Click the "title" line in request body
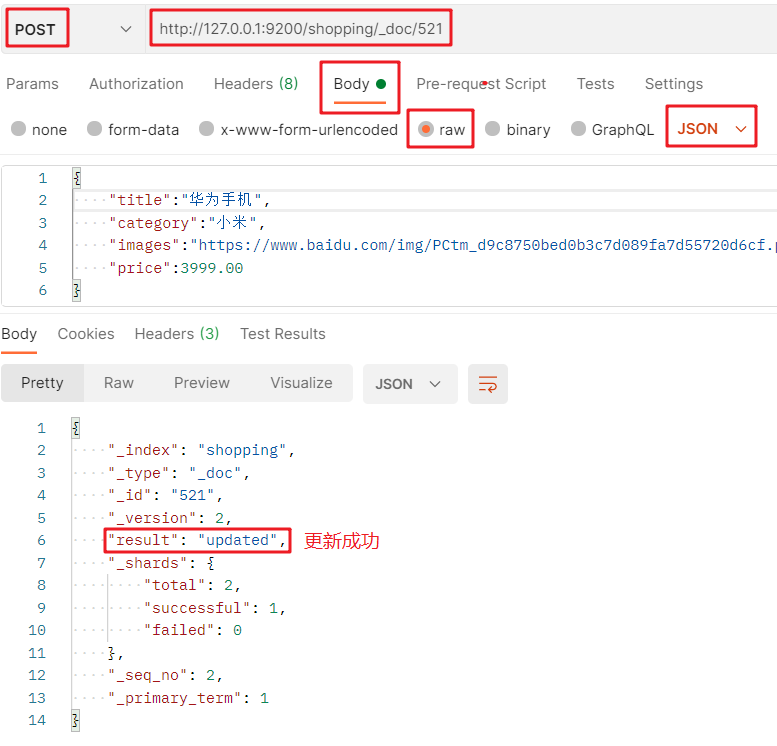Image resolution: width=777 pixels, height=746 pixels. point(189,200)
